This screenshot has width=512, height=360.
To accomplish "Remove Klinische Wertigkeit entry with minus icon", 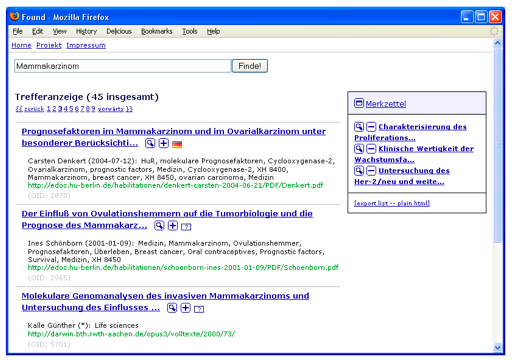I will pos(371,149).
